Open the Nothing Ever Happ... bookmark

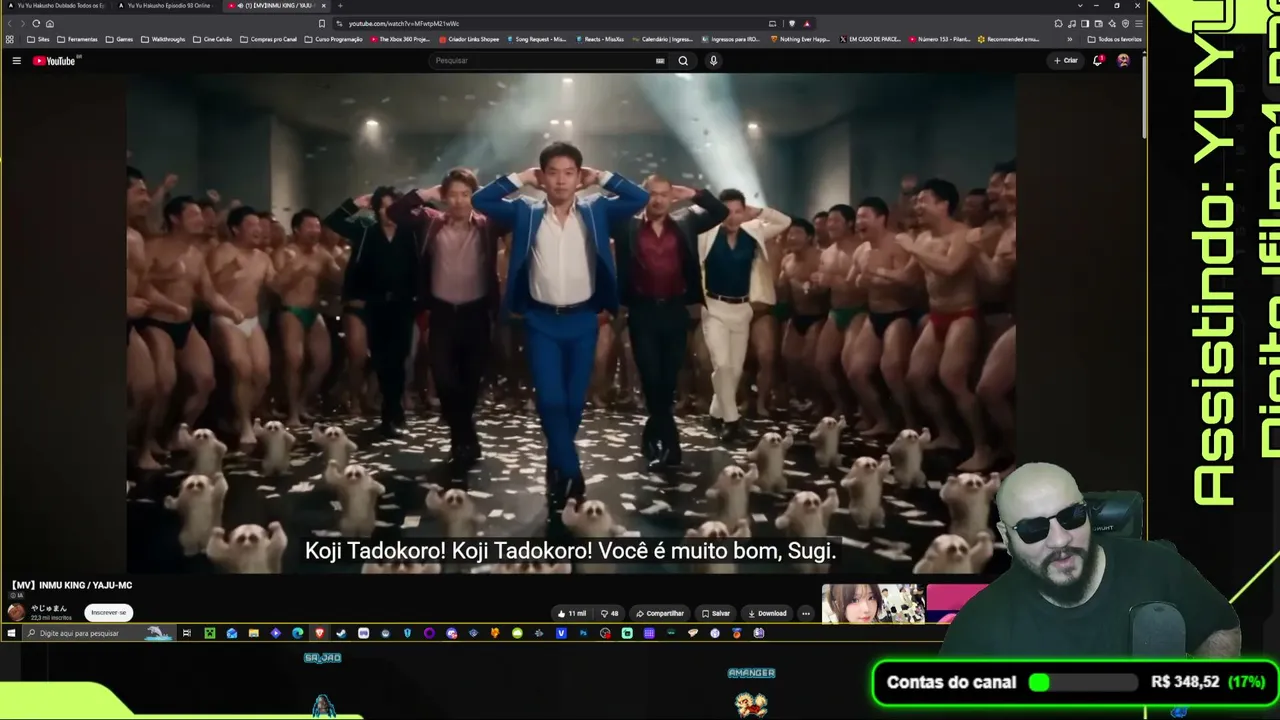pyautogui.click(x=800, y=39)
